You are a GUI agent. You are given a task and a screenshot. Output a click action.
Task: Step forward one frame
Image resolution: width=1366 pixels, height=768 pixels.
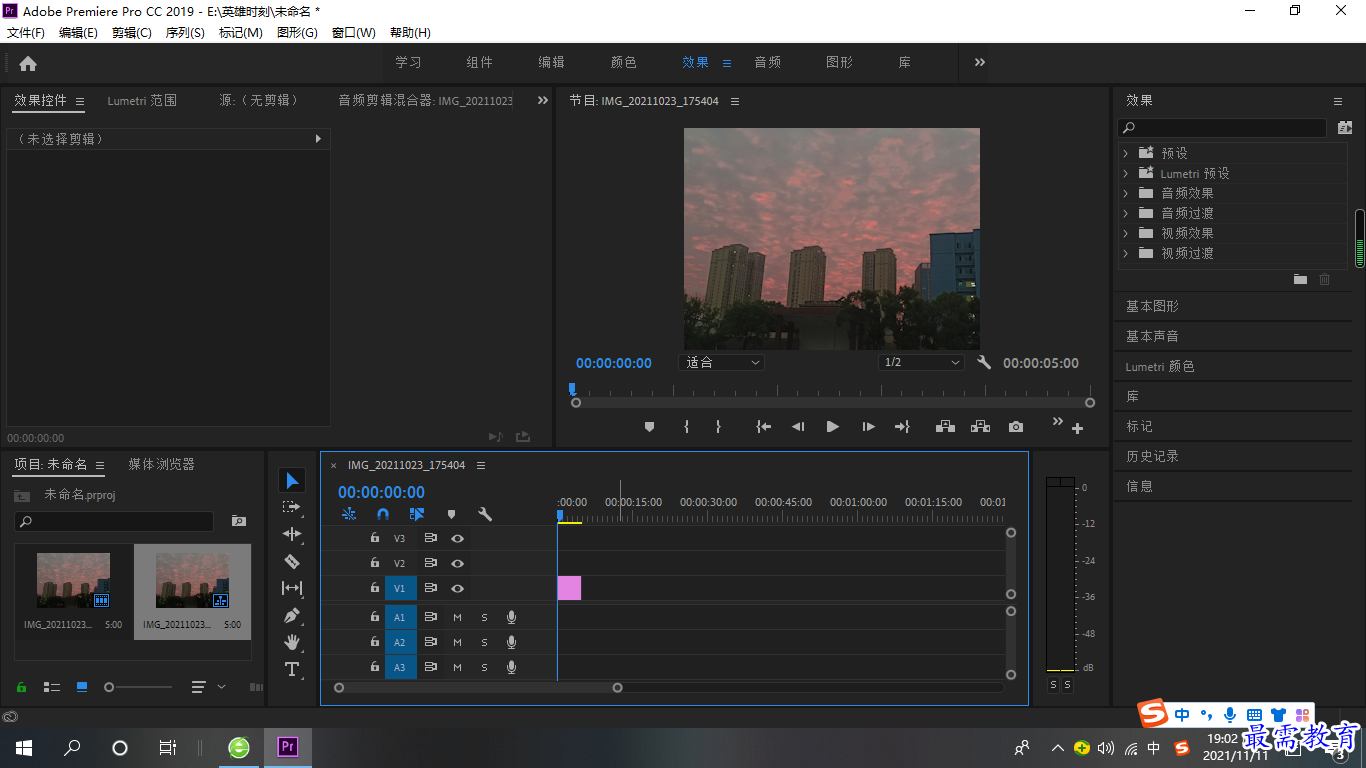click(x=868, y=427)
